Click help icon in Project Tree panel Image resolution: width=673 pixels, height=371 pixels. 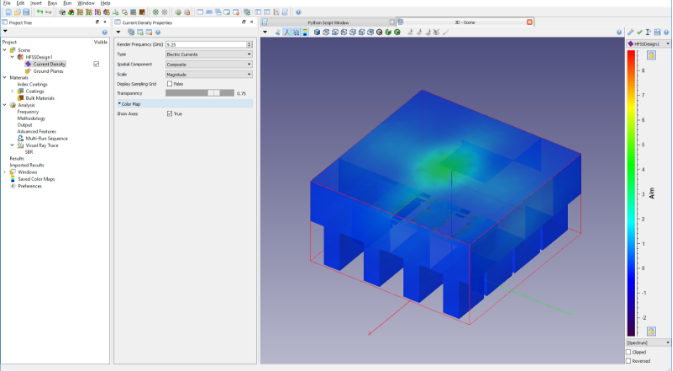click(x=104, y=32)
